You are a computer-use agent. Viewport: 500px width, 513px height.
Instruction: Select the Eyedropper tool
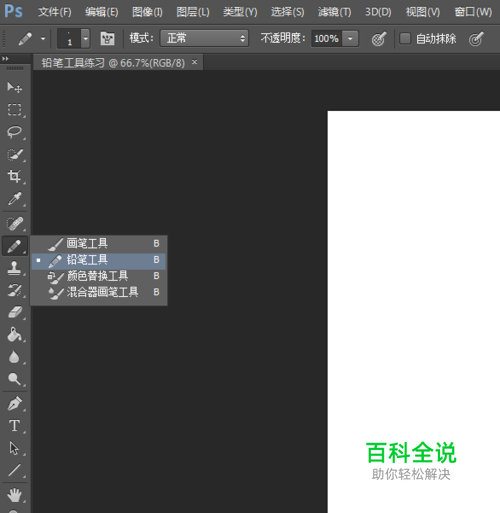pyautogui.click(x=14, y=199)
